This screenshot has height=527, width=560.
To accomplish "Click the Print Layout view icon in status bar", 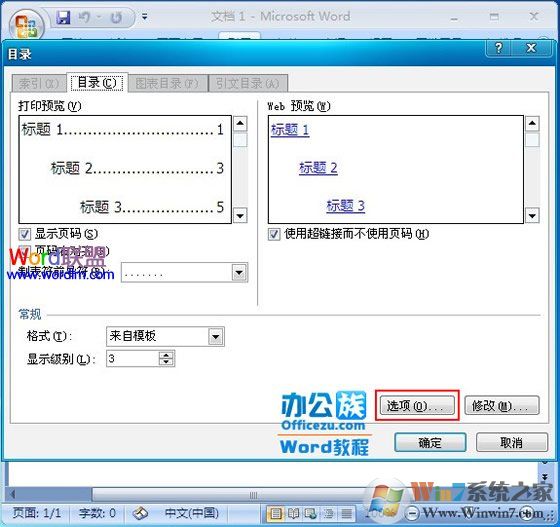I will coord(275,513).
